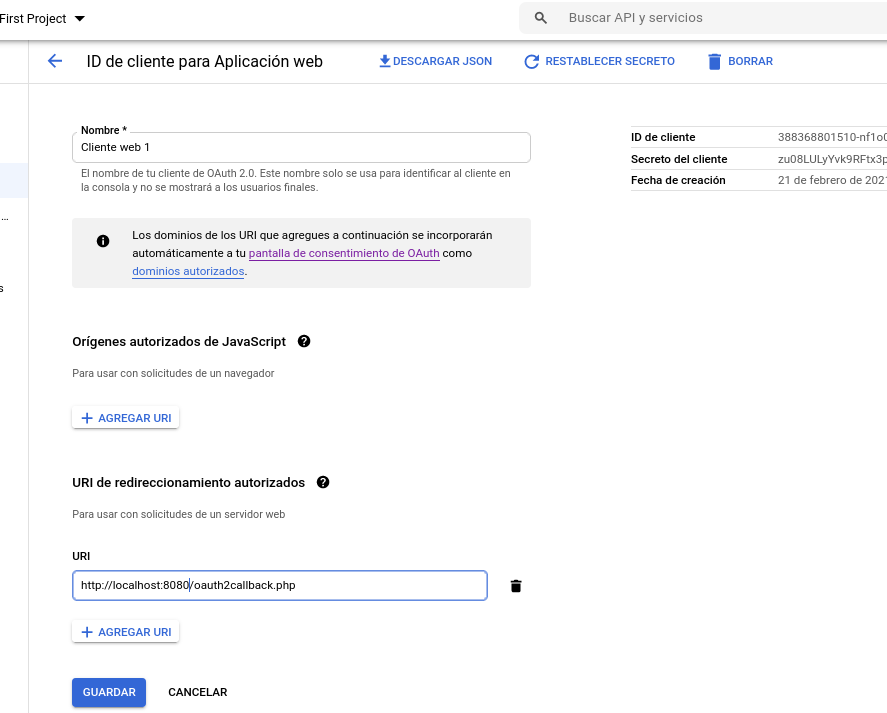This screenshot has height=713, width=887.
Task: Click the refresh icon beside RESTABLECER SECRETO
Action: click(530, 61)
